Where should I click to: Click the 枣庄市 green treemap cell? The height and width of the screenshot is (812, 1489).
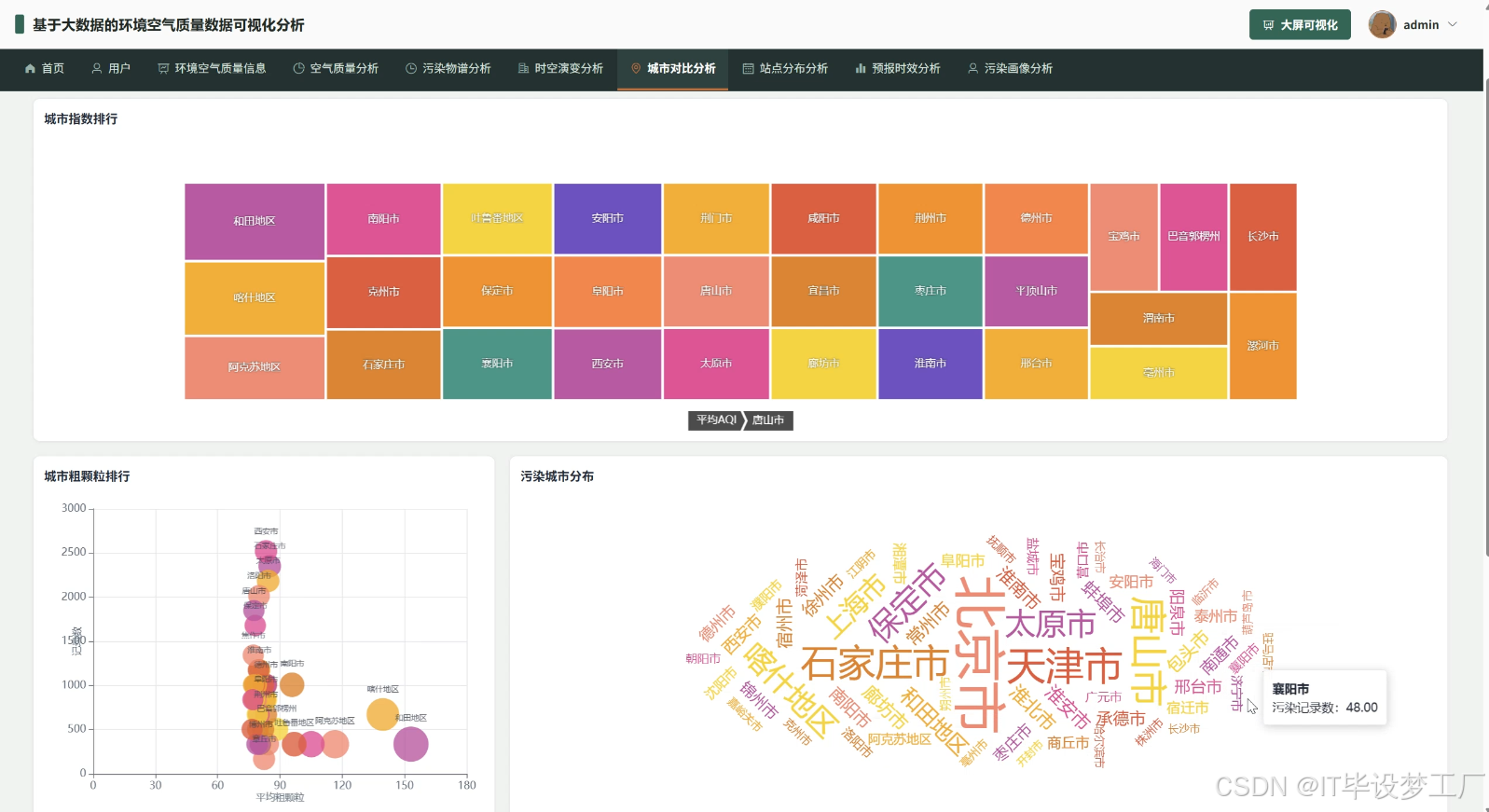(931, 292)
